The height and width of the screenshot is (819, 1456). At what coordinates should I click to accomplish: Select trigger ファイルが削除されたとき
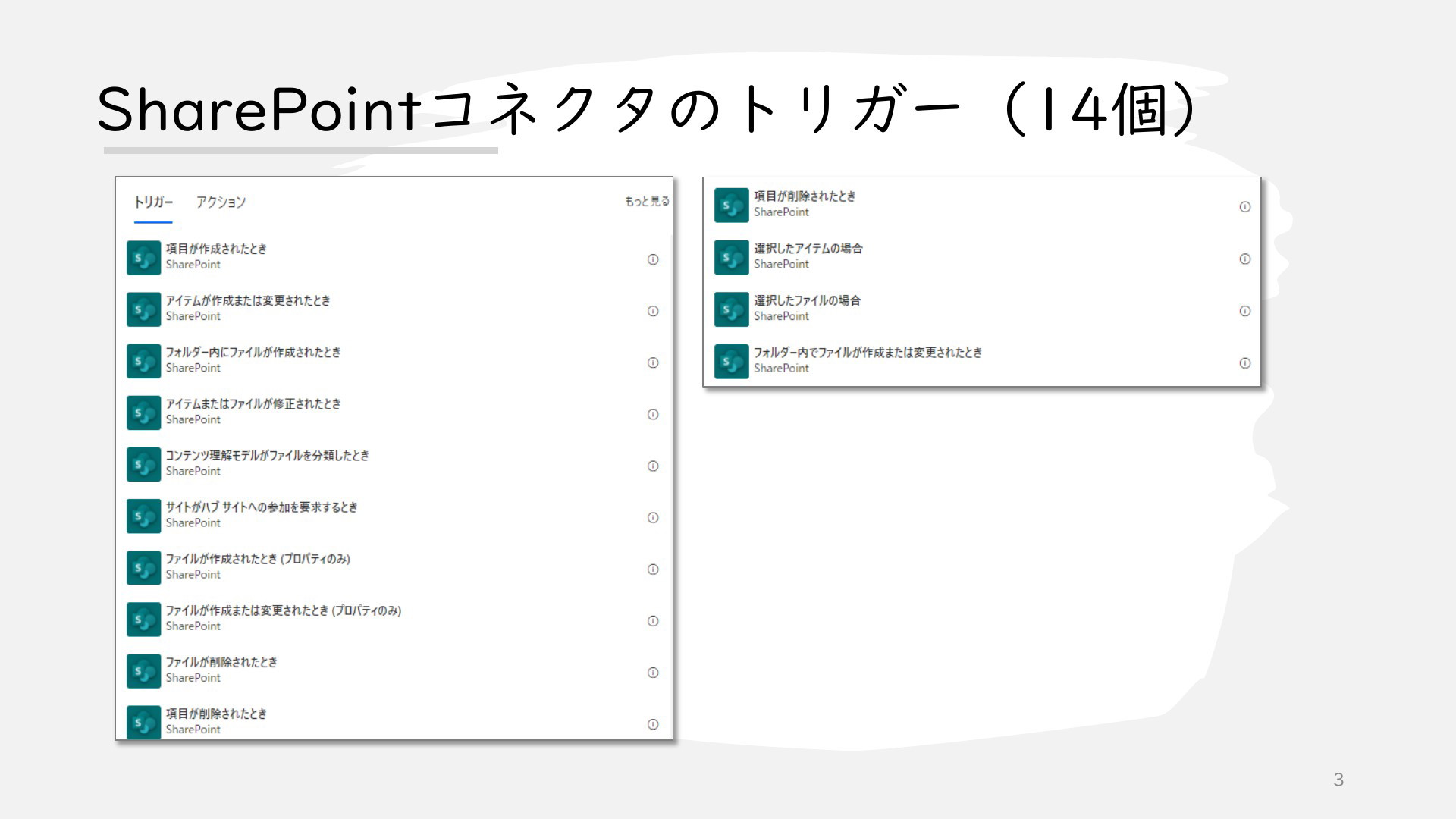pyautogui.click(x=393, y=670)
